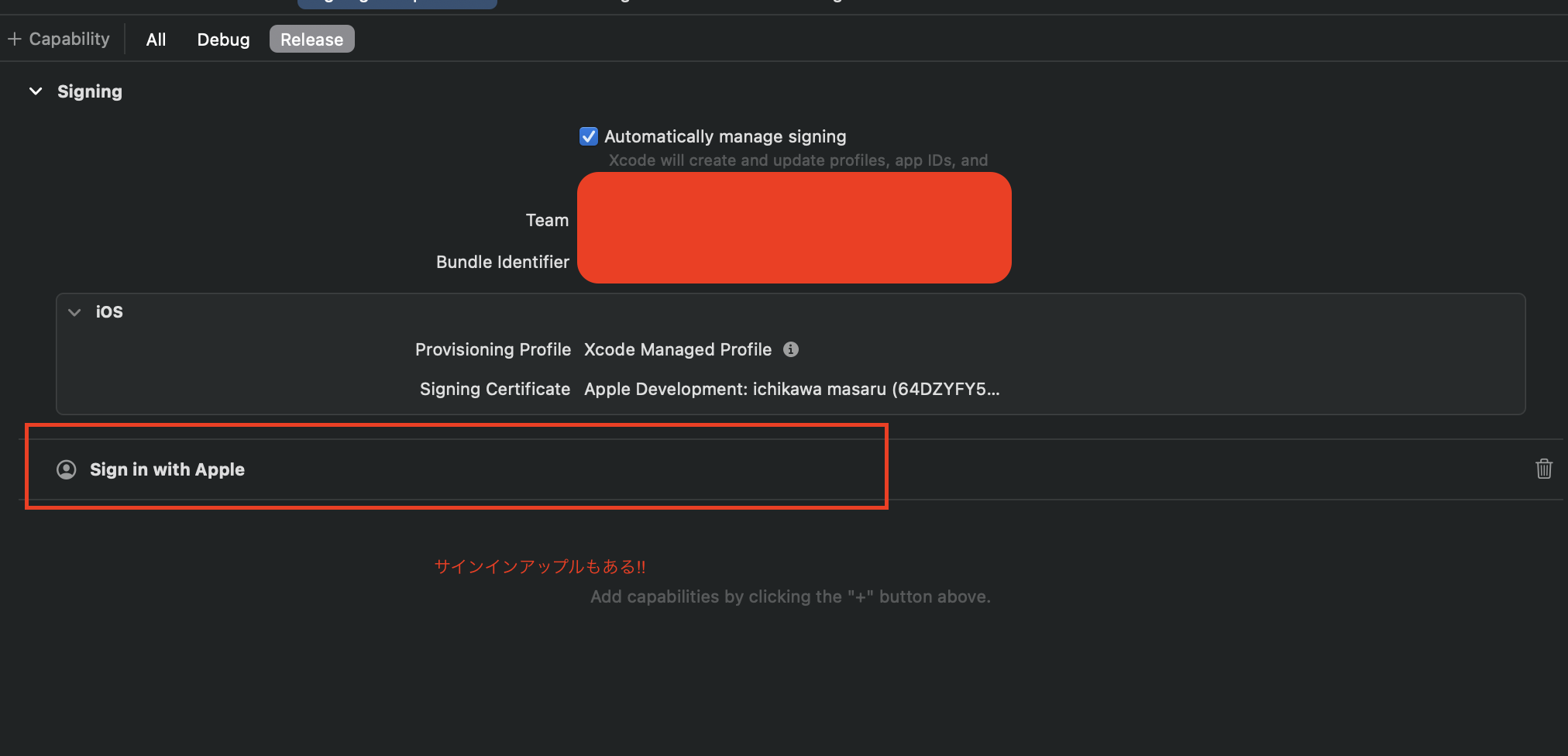Click the Sign in with Apple label
Viewport: 1568px width, 756px height.
pyautogui.click(x=167, y=469)
